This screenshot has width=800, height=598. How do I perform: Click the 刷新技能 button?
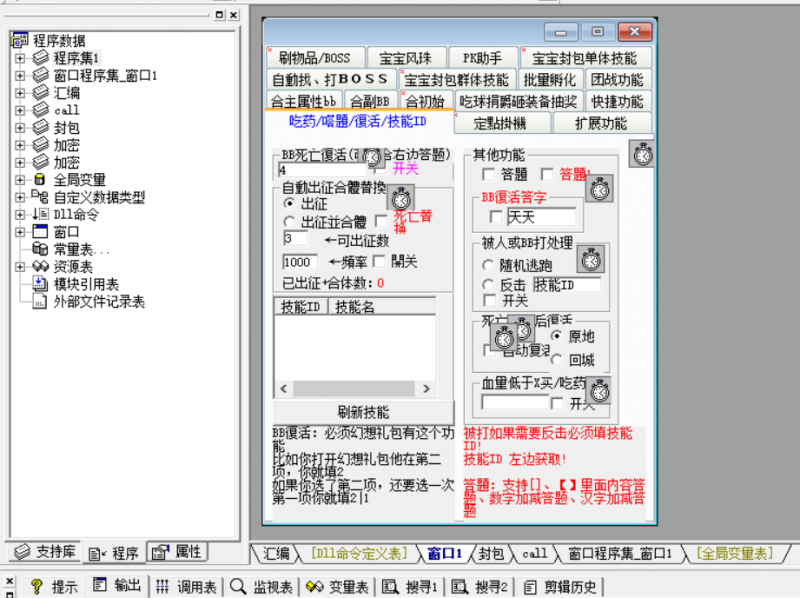[x=364, y=412]
